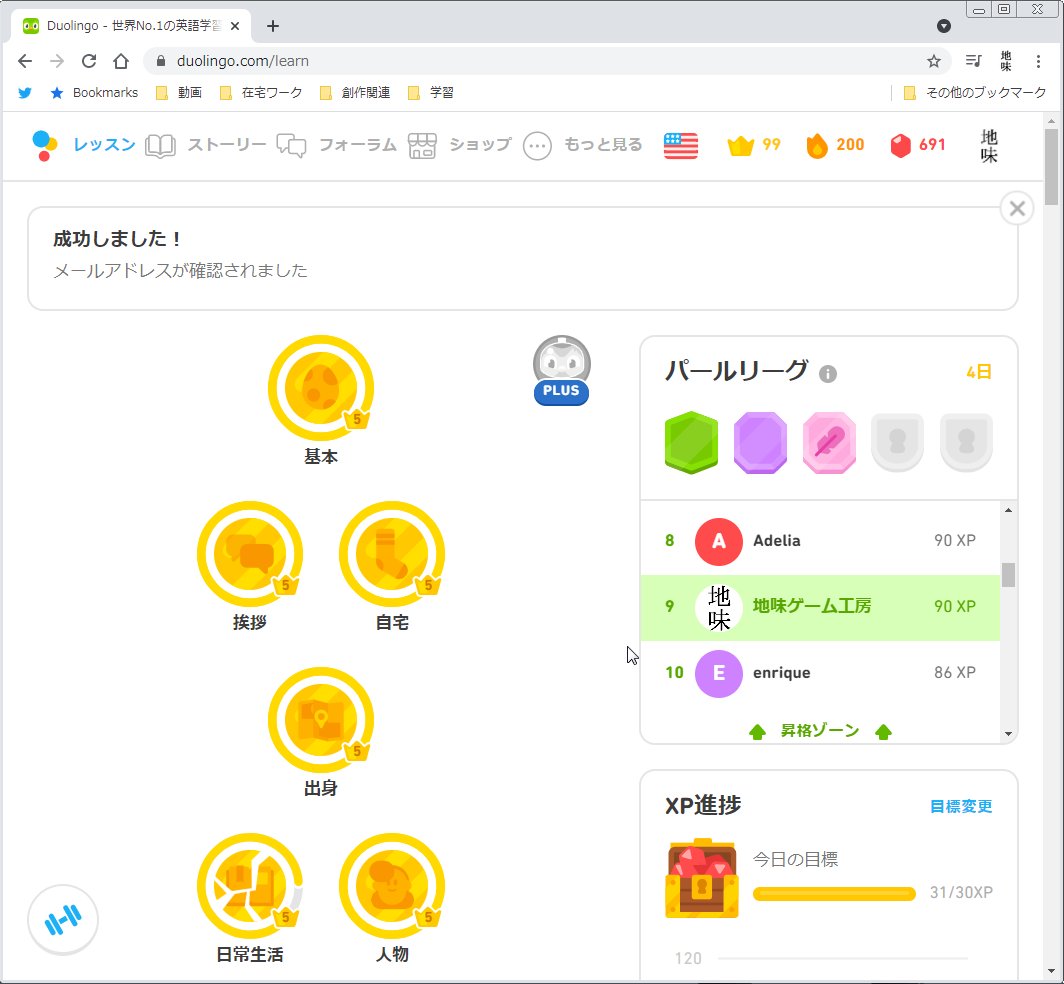
Task: Click the dumbbell practice button
Action: [62, 920]
